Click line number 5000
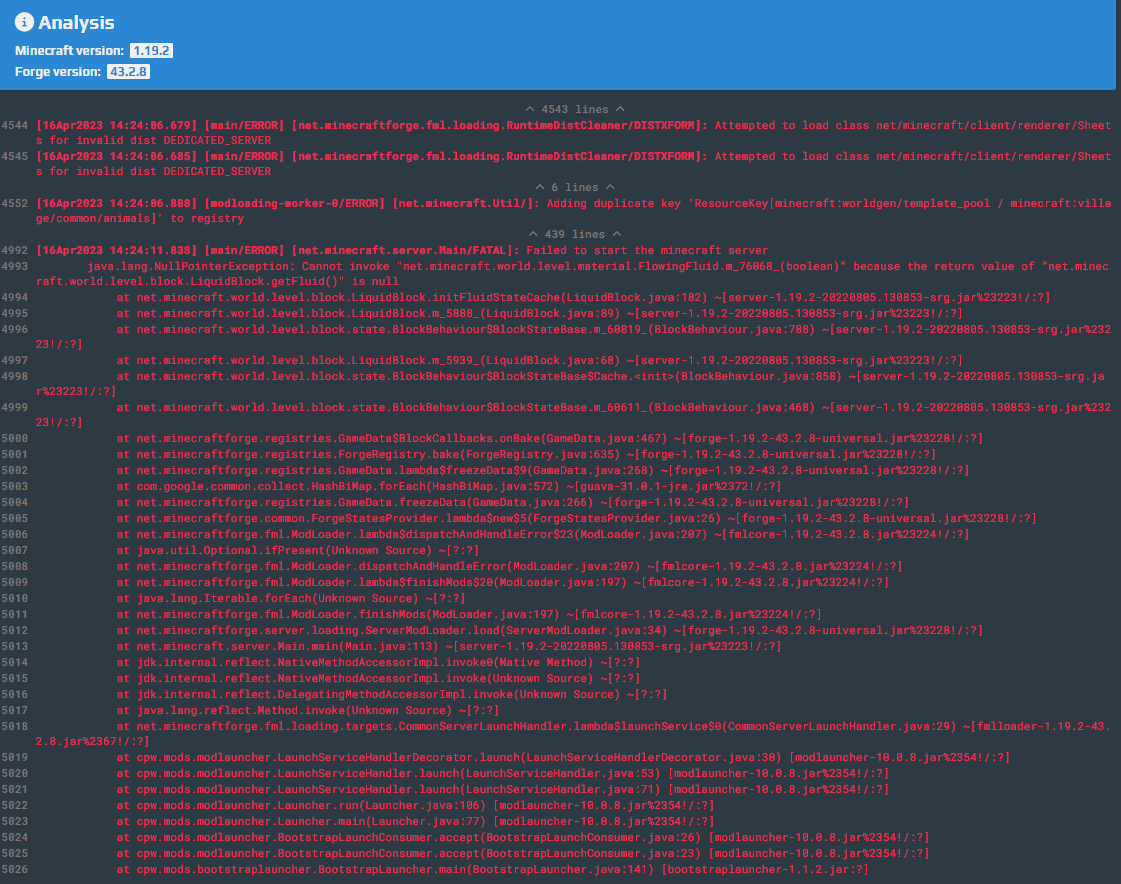 click(15, 438)
